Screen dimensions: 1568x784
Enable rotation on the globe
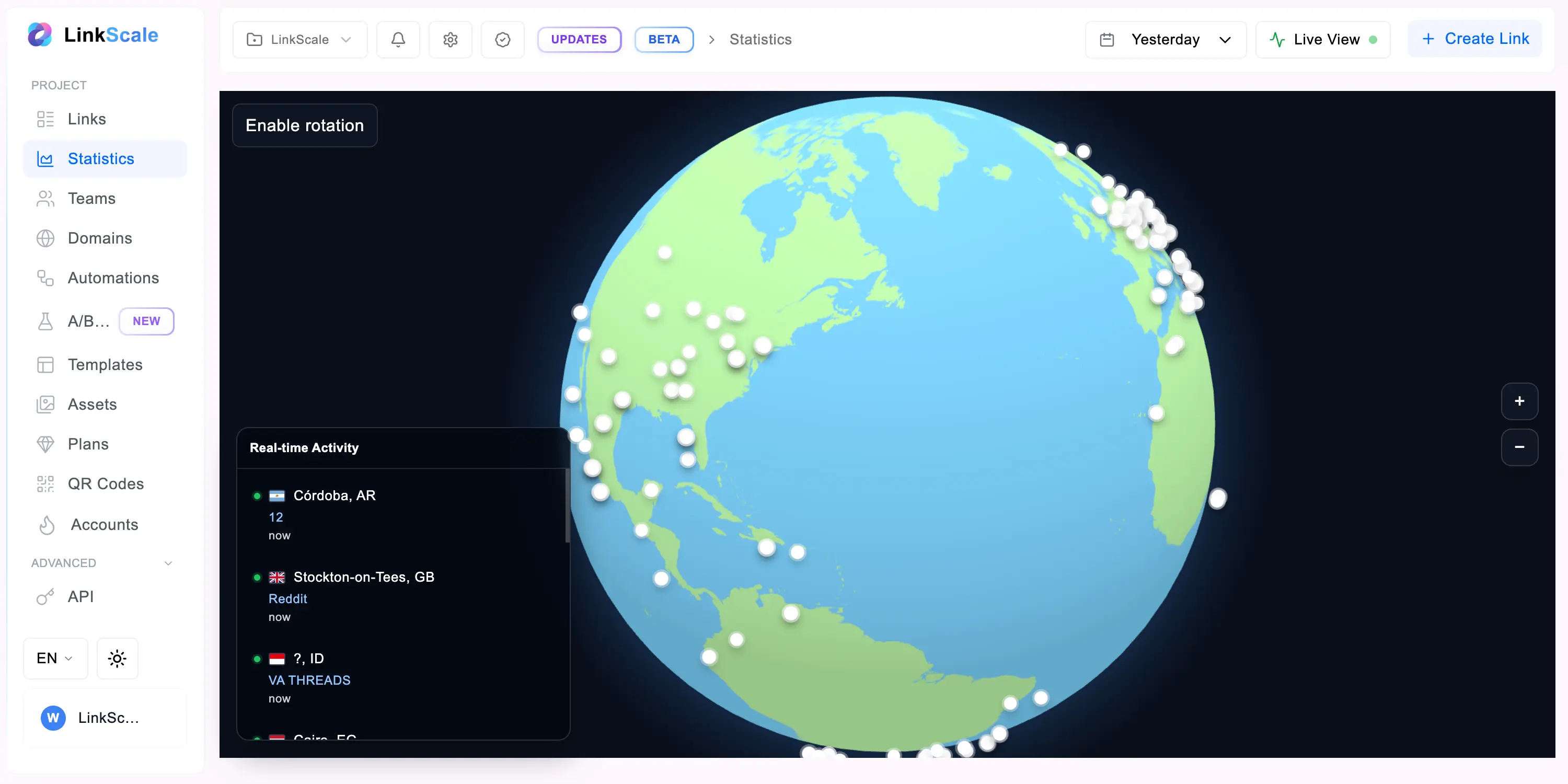point(304,125)
